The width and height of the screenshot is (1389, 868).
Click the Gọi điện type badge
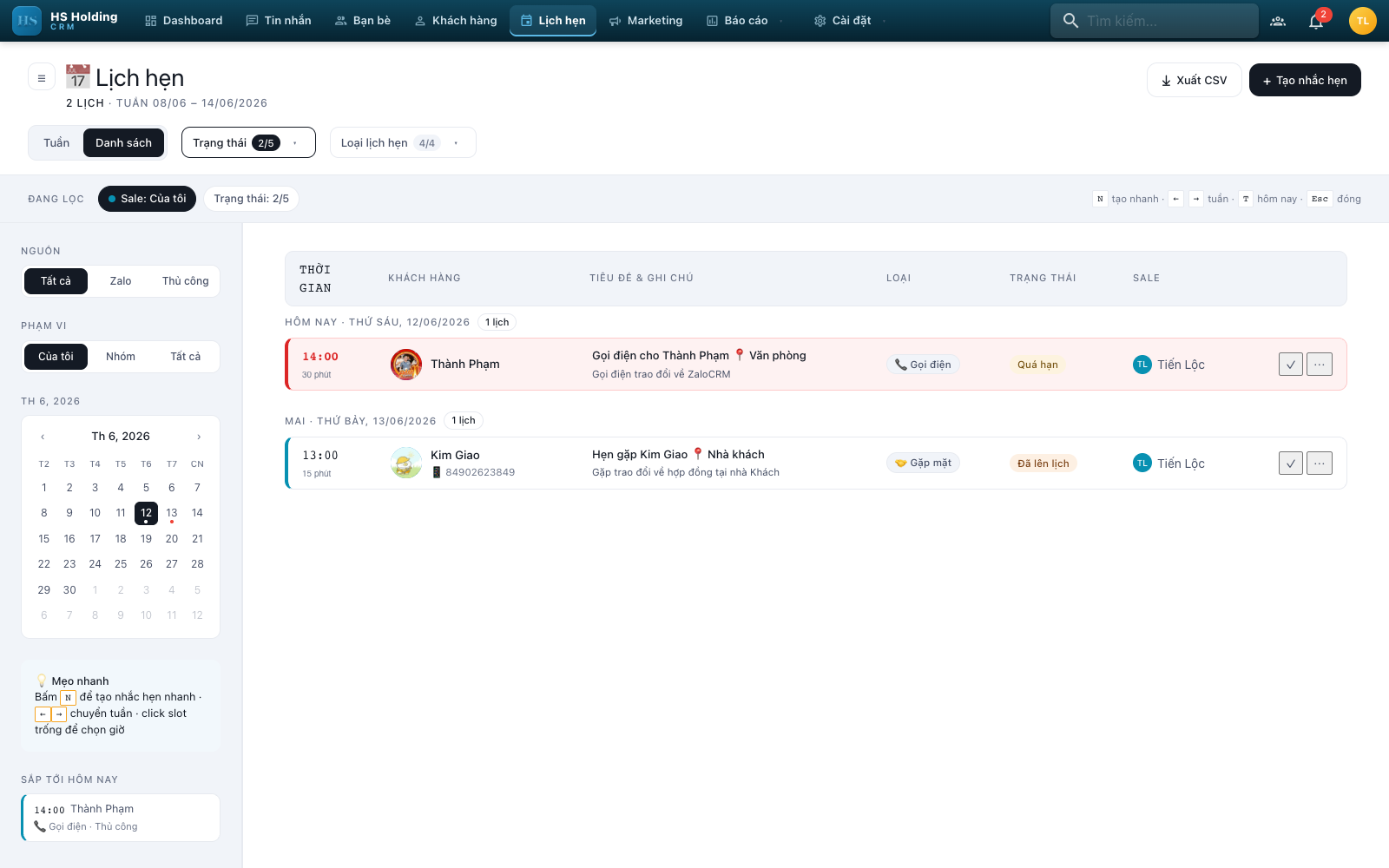click(923, 365)
